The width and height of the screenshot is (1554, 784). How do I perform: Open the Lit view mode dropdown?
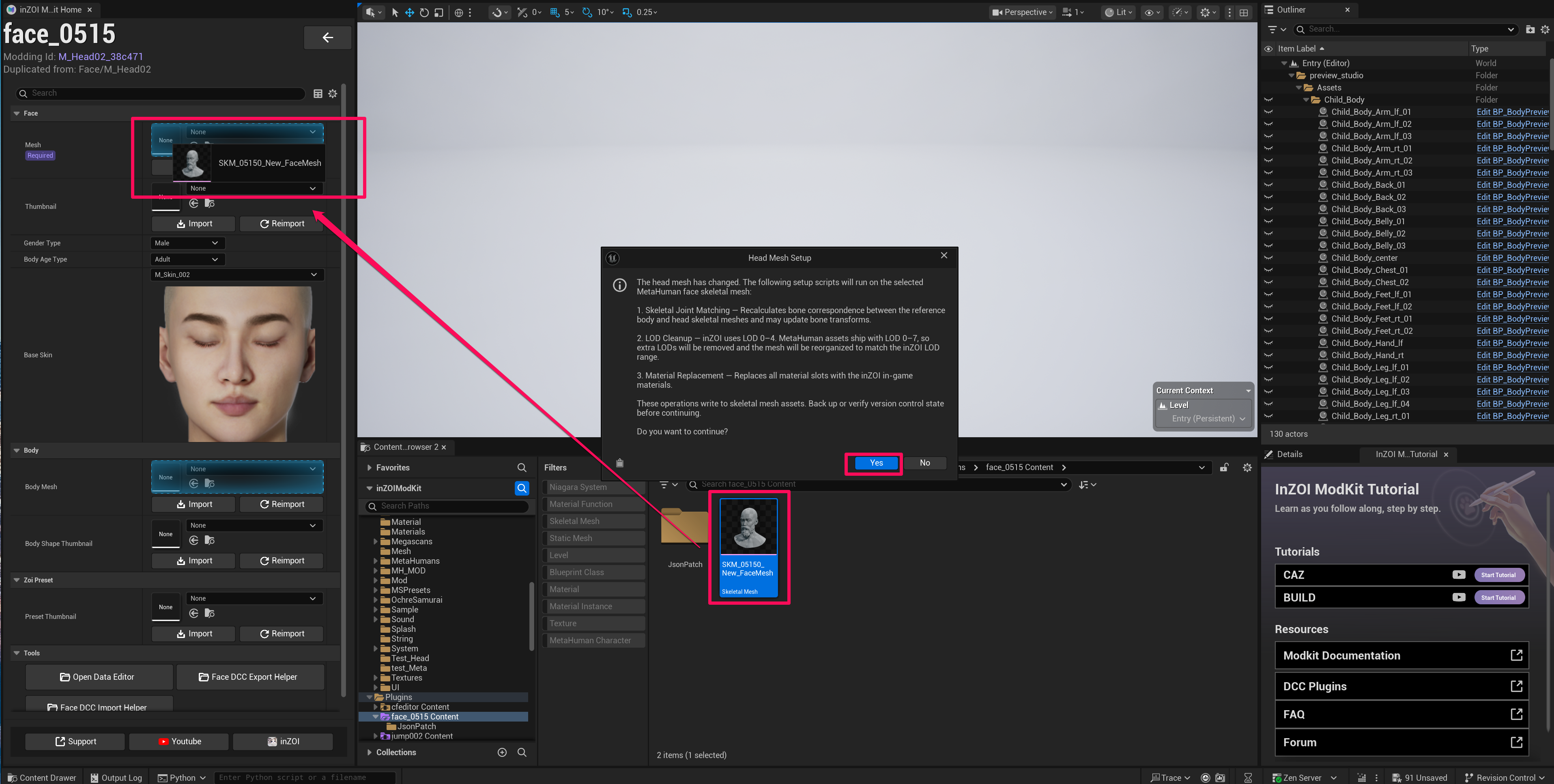coord(1118,12)
